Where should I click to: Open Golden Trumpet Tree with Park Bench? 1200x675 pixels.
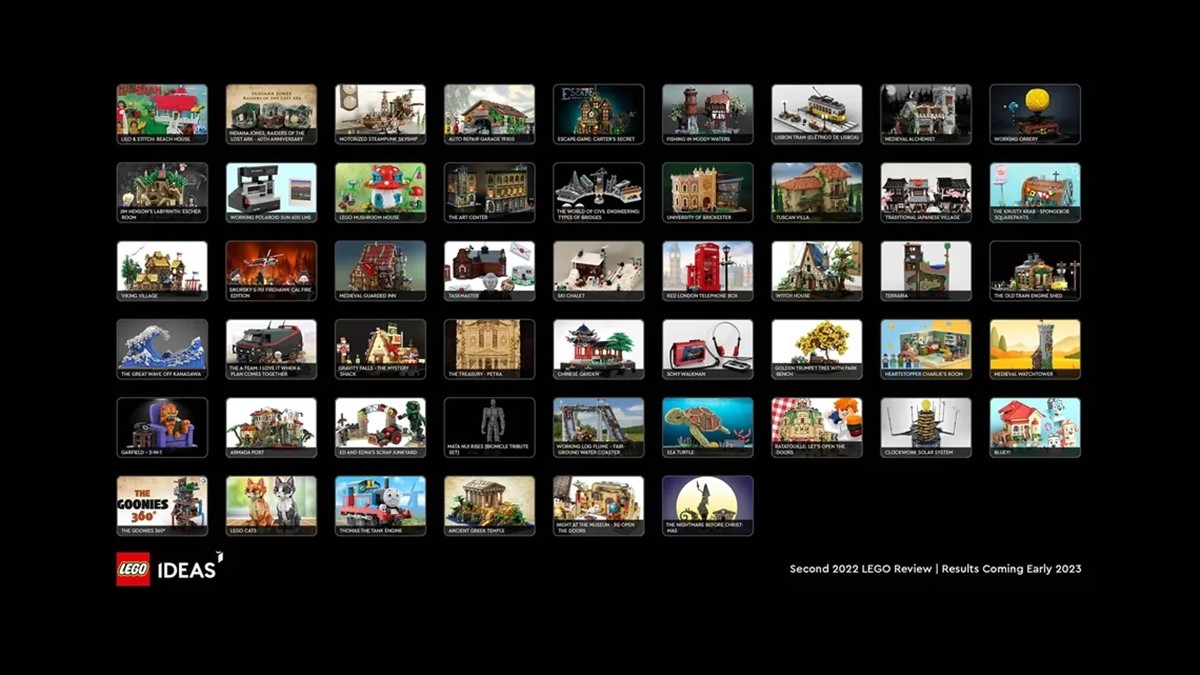pos(817,349)
